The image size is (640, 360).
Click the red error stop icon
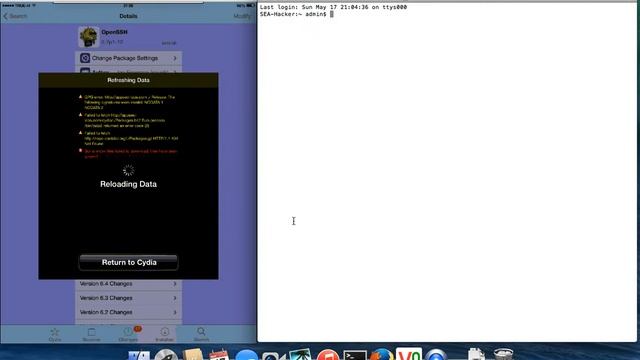[80, 151]
